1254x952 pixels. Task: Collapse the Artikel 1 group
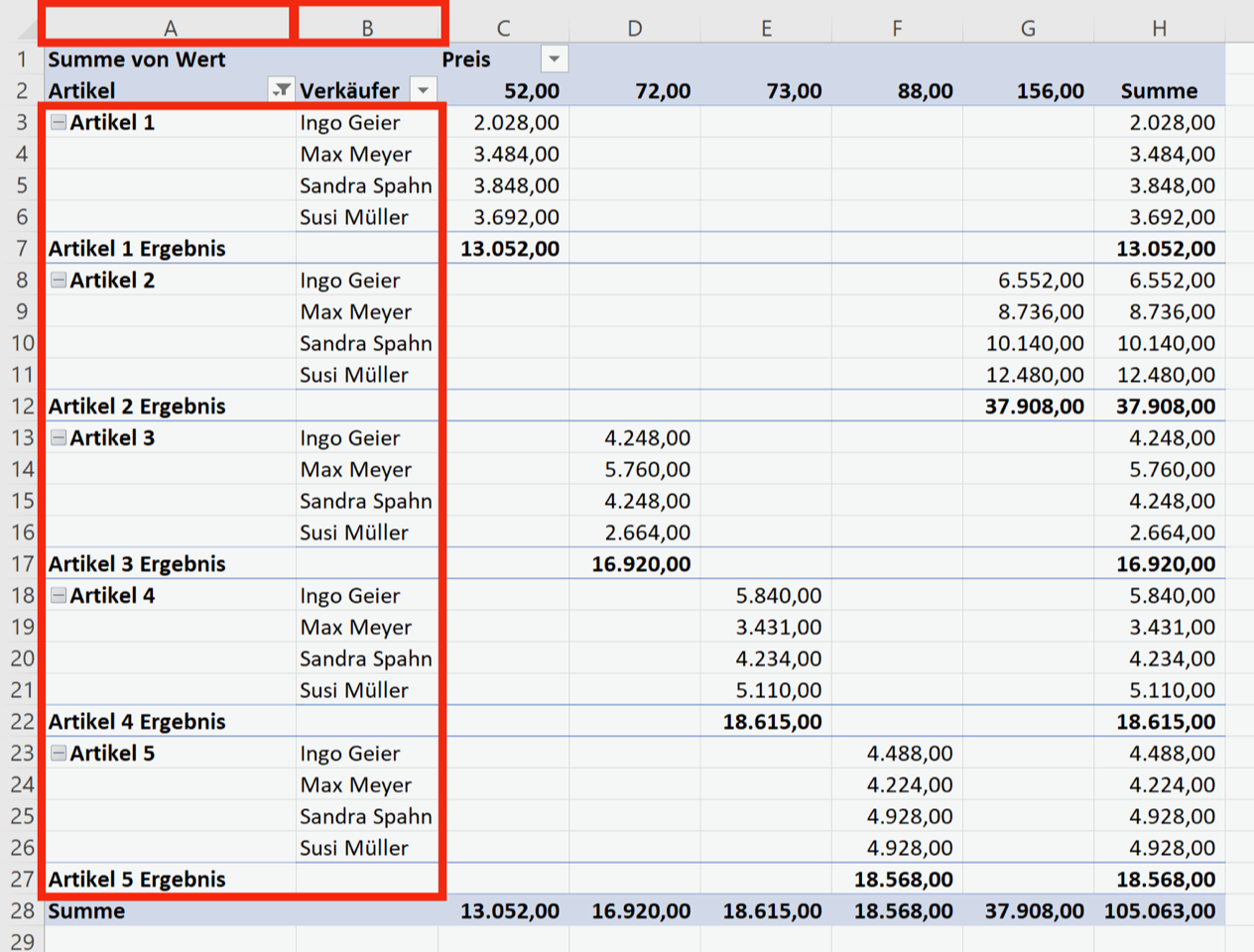tap(59, 122)
